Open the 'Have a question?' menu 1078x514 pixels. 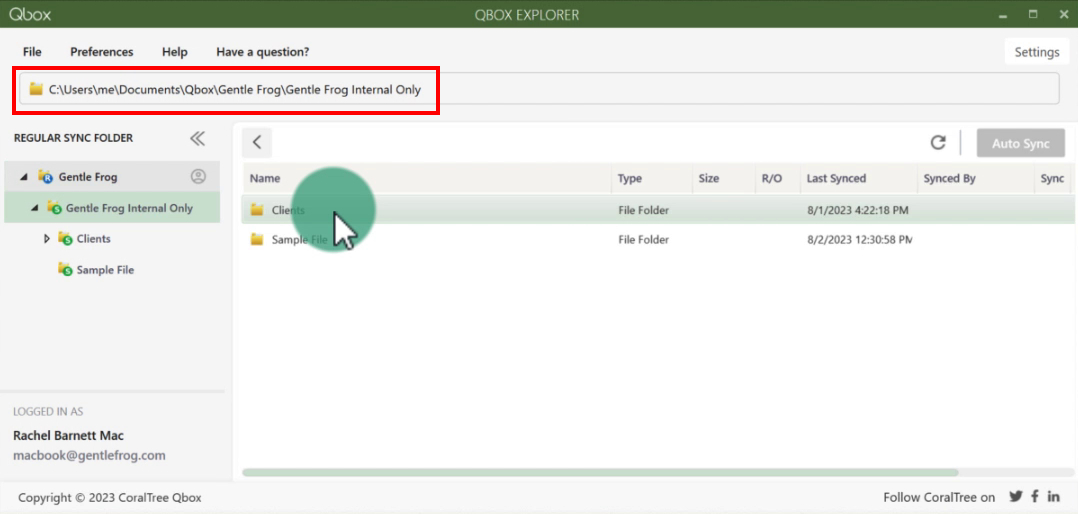(263, 52)
